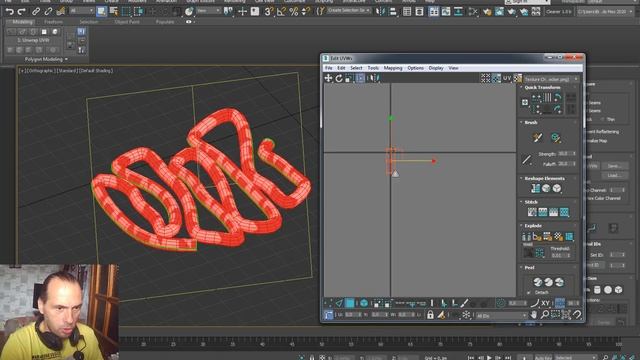Toggle ribbon visibility eye icon
This screenshot has width=640, height=360.
189,22
